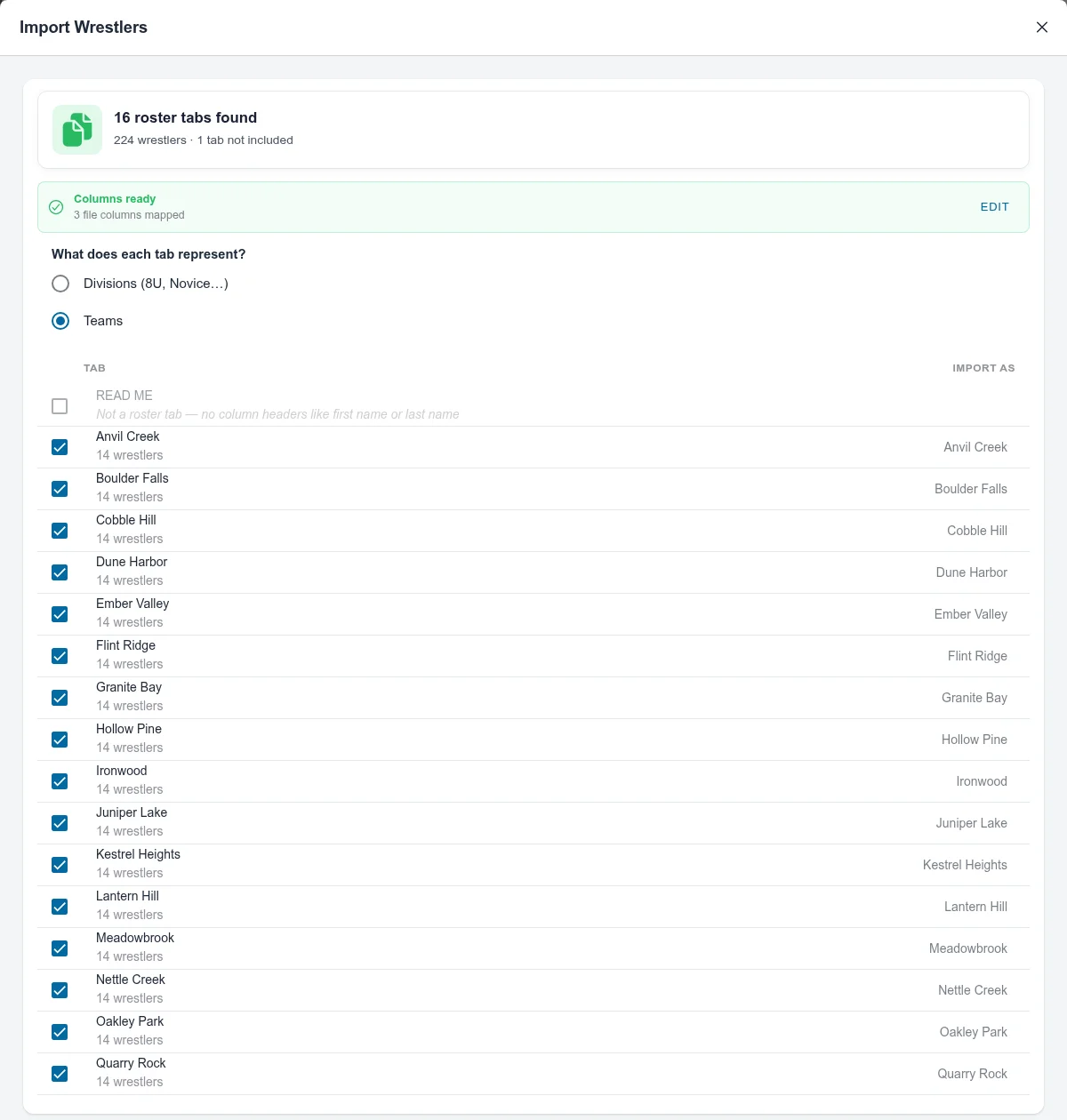Toggle the Juniper Lake checkbox

pyautogui.click(x=60, y=823)
